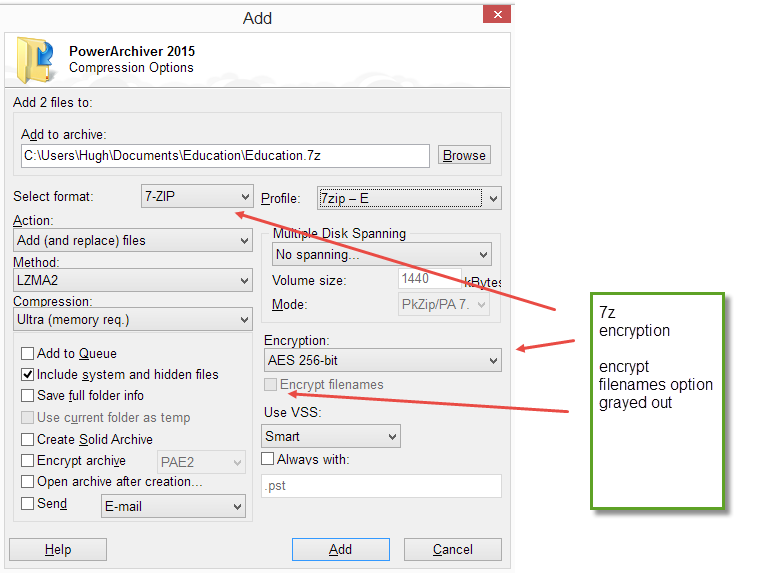Image resolution: width=759 pixels, height=573 pixels.
Task: Expand the Send E-mail dropdown
Action: pyautogui.click(x=173, y=506)
